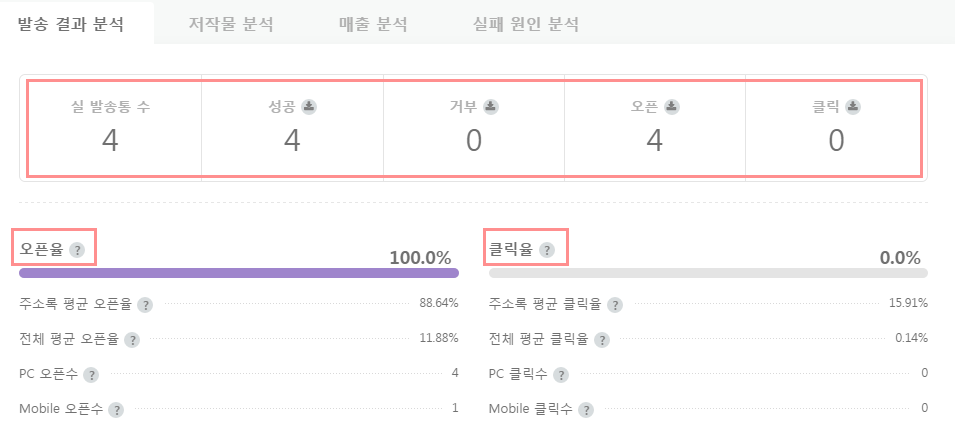Open the 매출 분석 tab
The image size is (955, 436).
373,24
